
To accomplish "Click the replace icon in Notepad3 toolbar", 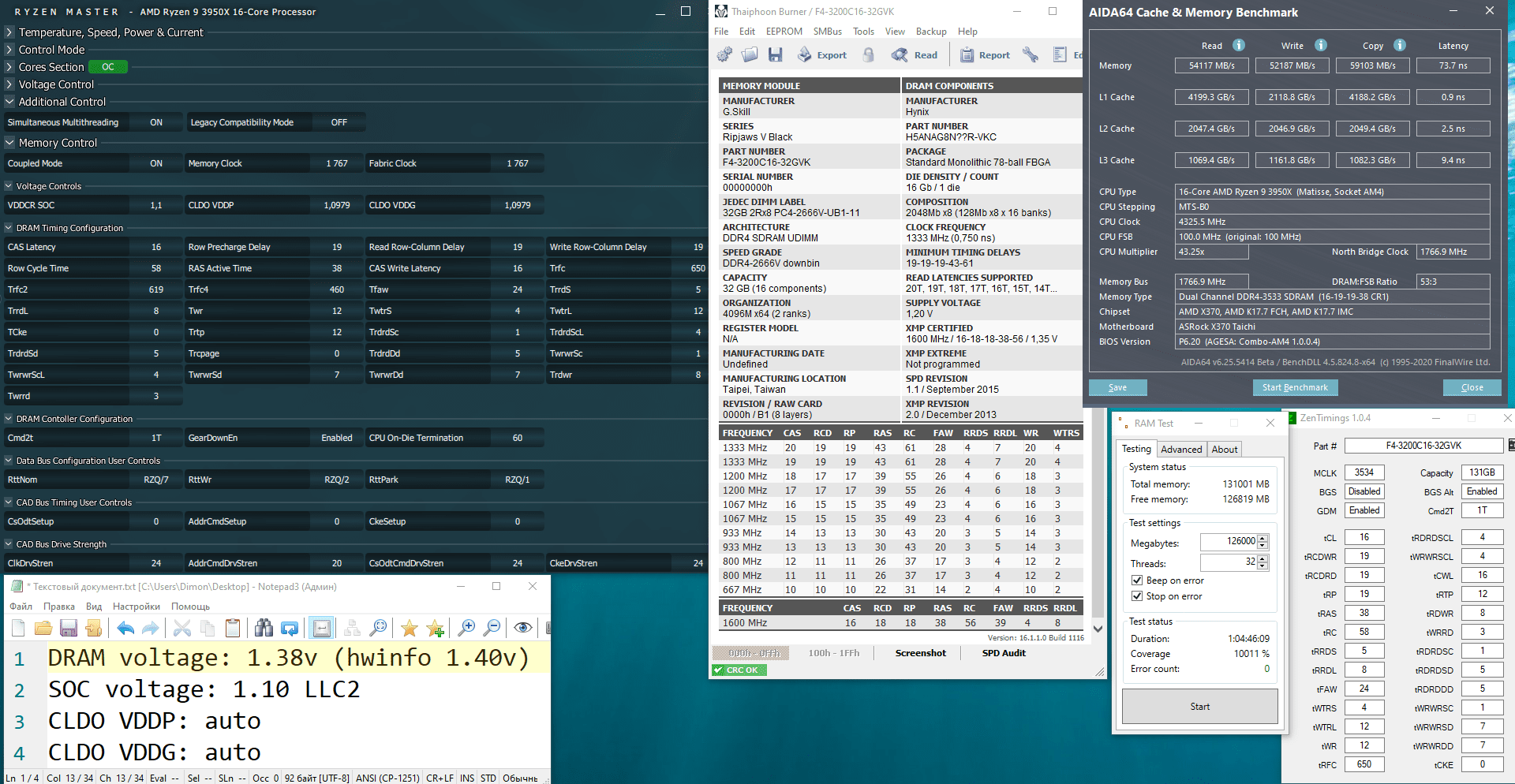I will 290,628.
